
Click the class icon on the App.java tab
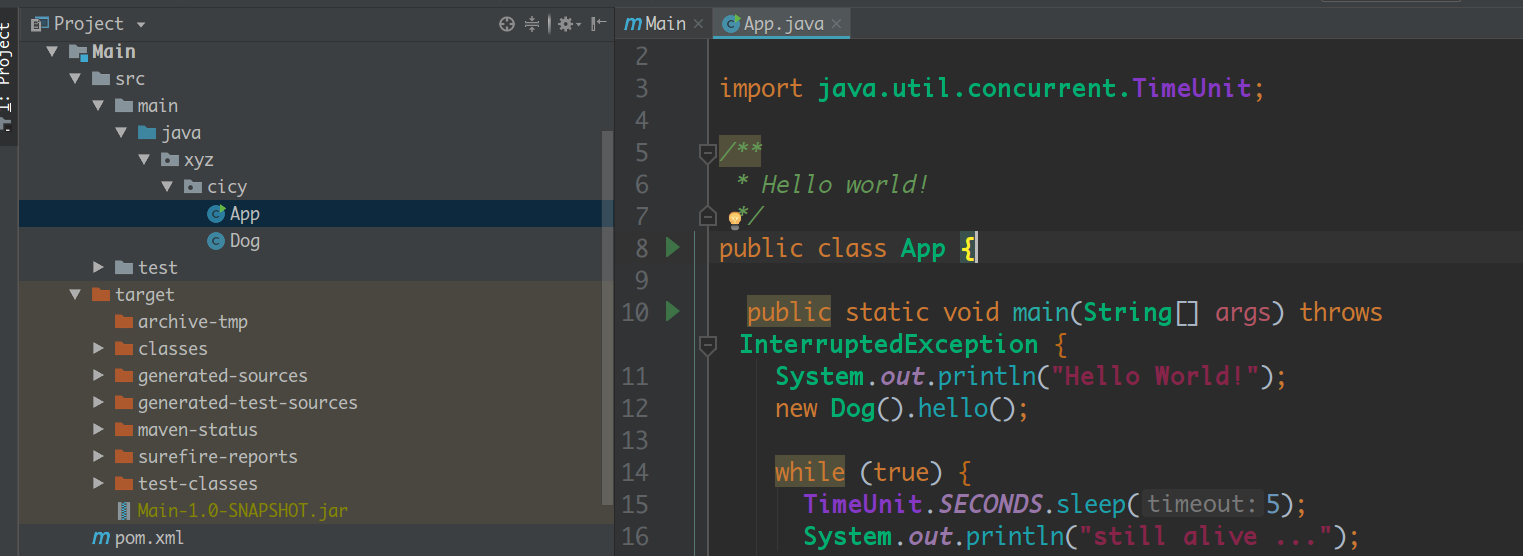[x=731, y=24]
